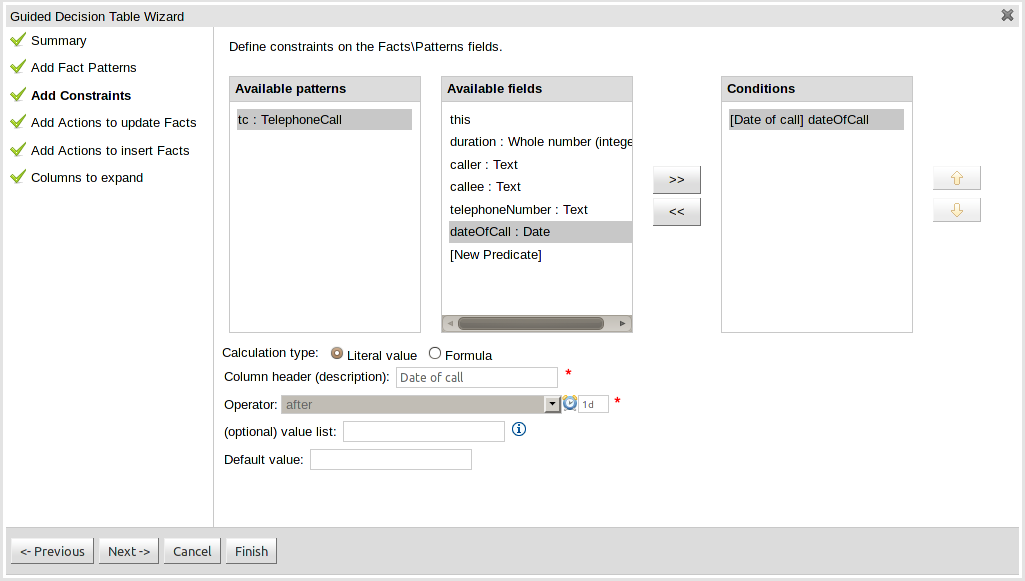Viewport: 1025px width, 581px height.
Task: Click the Finish button
Action: coord(251,551)
